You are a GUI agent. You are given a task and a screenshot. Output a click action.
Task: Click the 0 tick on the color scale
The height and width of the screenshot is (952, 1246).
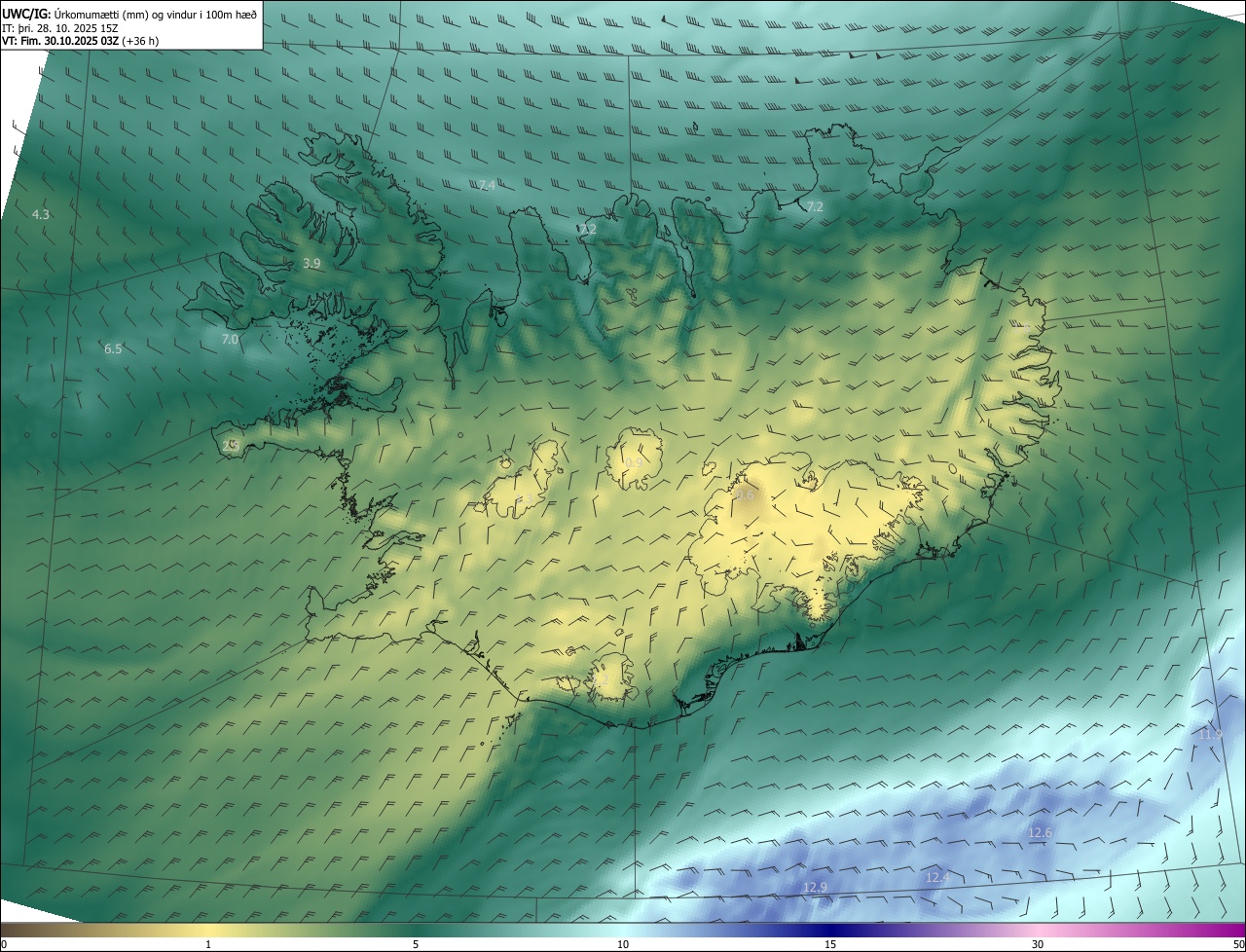(x=3, y=944)
